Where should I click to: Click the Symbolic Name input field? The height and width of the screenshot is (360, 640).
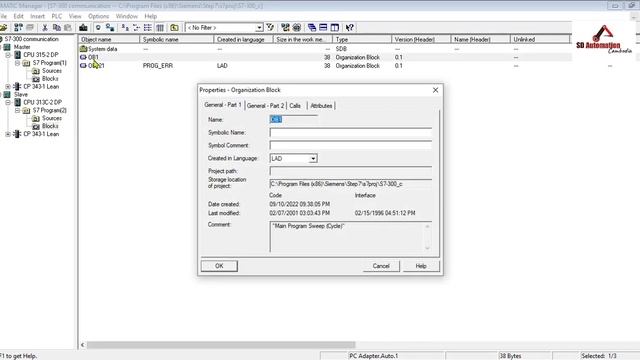(x=351, y=132)
